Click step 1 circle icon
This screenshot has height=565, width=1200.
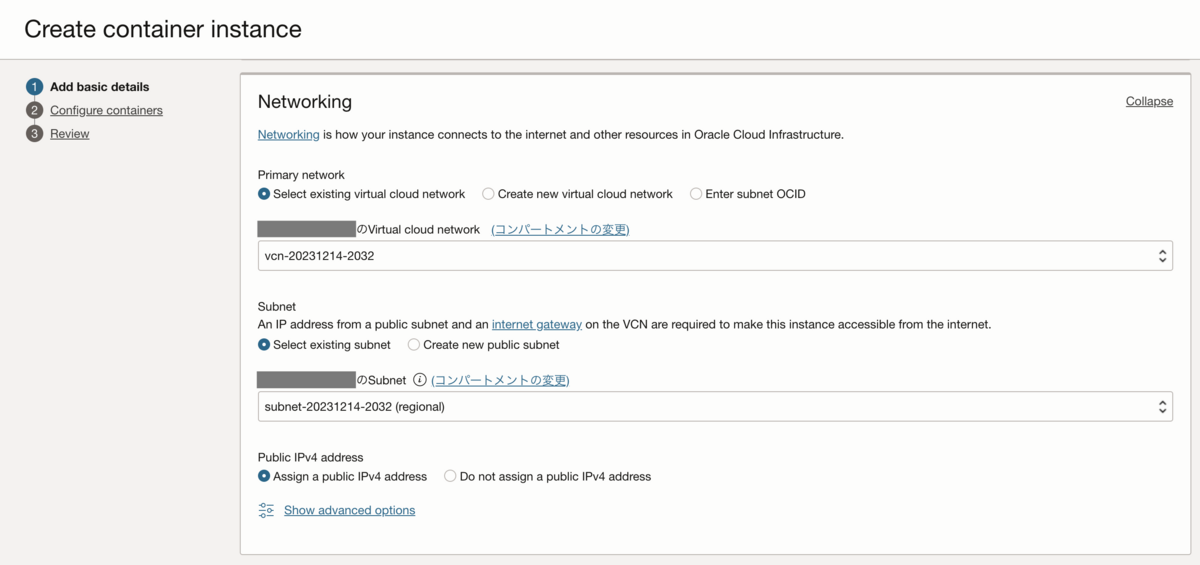tap(35, 87)
